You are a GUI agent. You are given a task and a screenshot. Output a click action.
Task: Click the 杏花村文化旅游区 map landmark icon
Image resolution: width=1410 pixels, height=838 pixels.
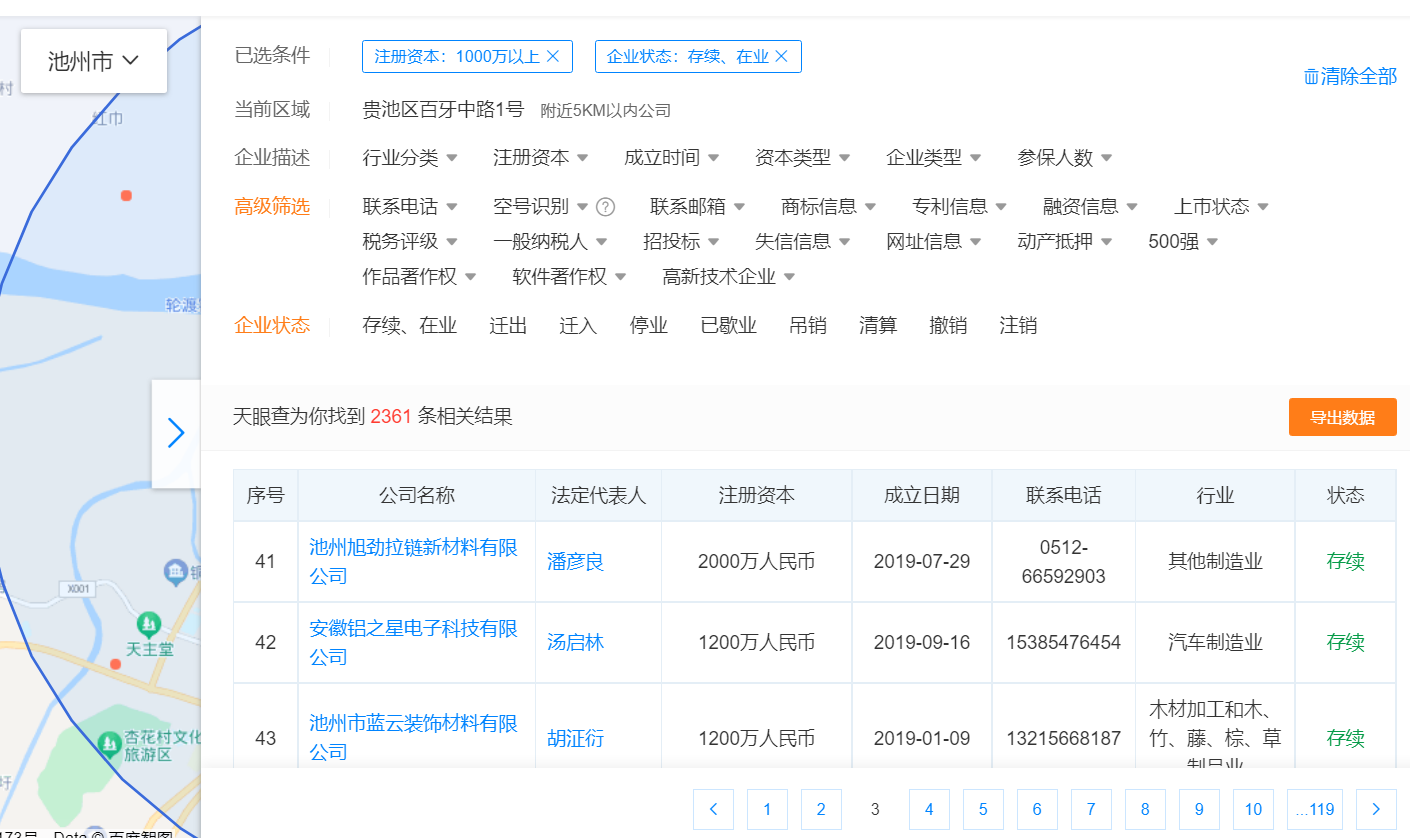(109, 744)
